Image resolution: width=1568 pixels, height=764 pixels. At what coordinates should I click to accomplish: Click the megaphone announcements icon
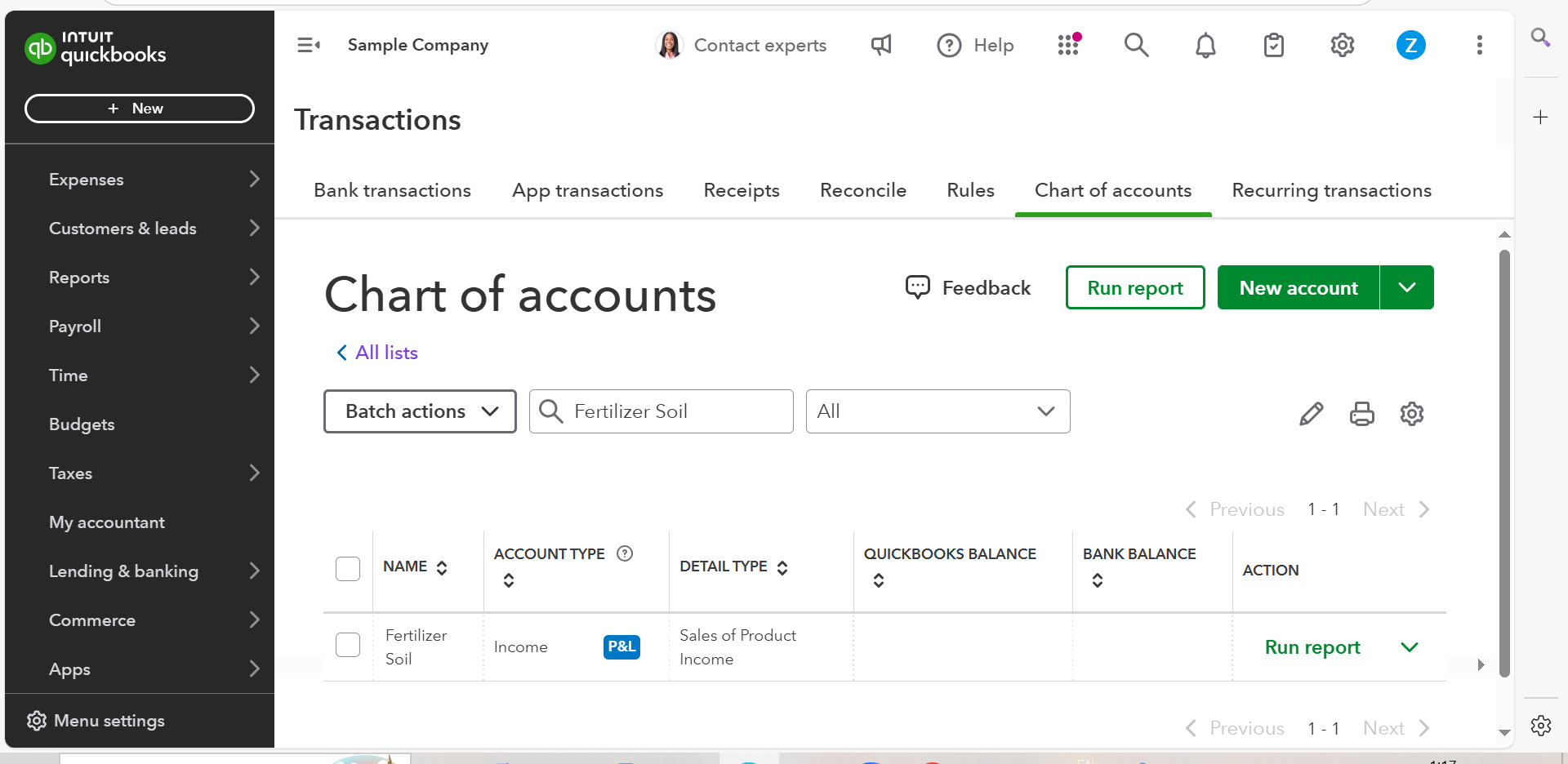(x=881, y=45)
